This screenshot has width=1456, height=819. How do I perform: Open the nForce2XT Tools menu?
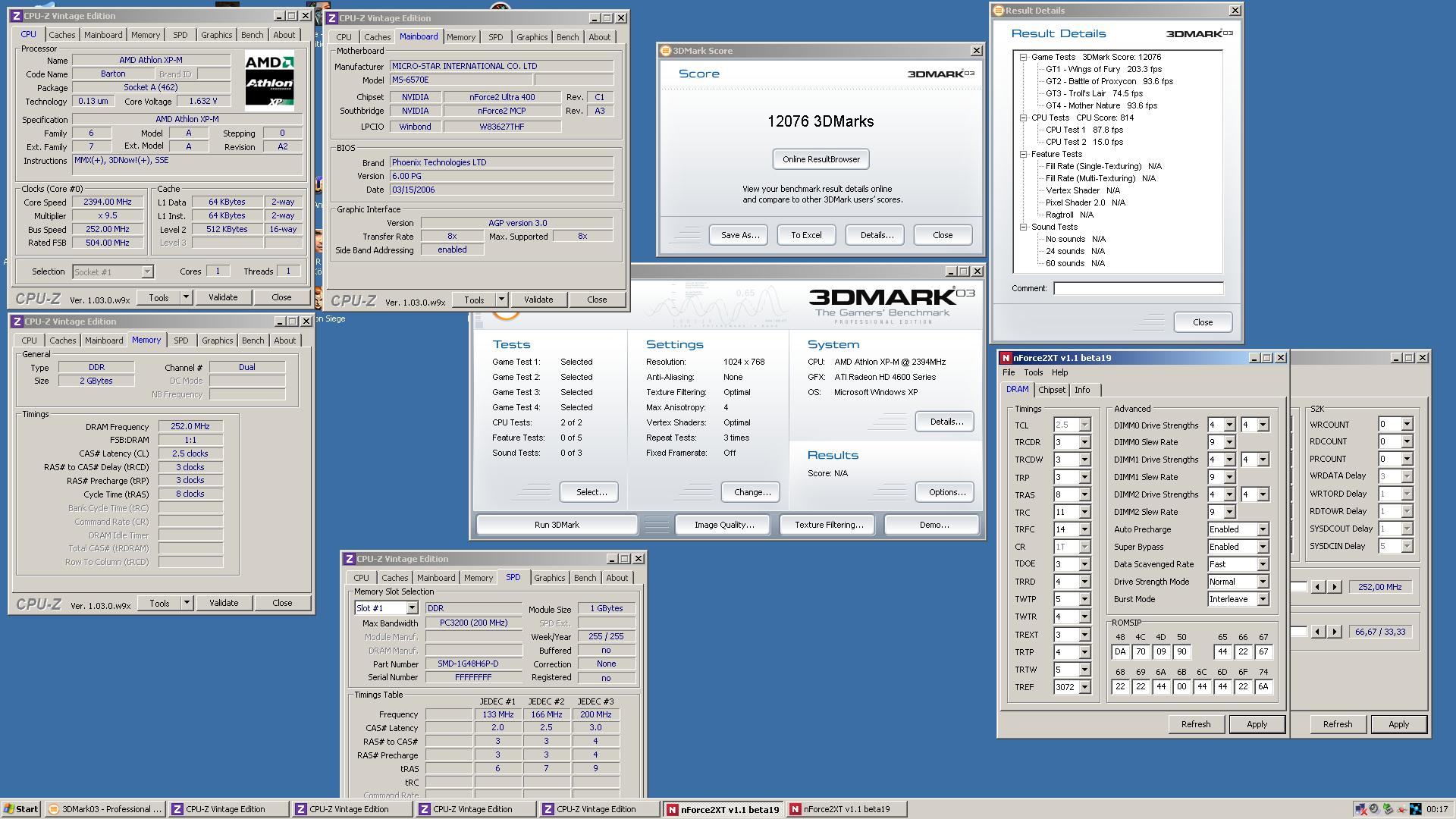point(1034,372)
